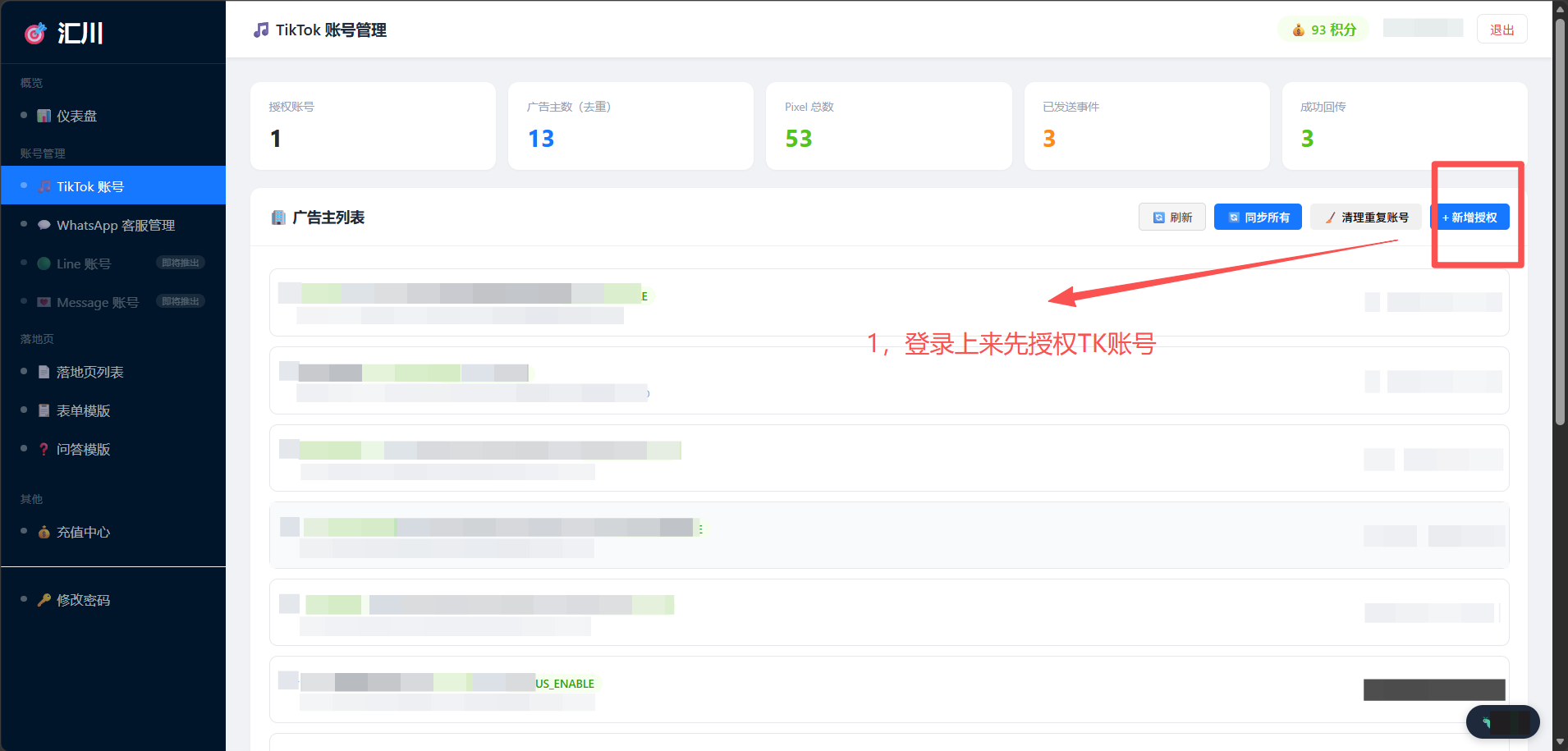Open the 表单模版 form icon

(44, 410)
